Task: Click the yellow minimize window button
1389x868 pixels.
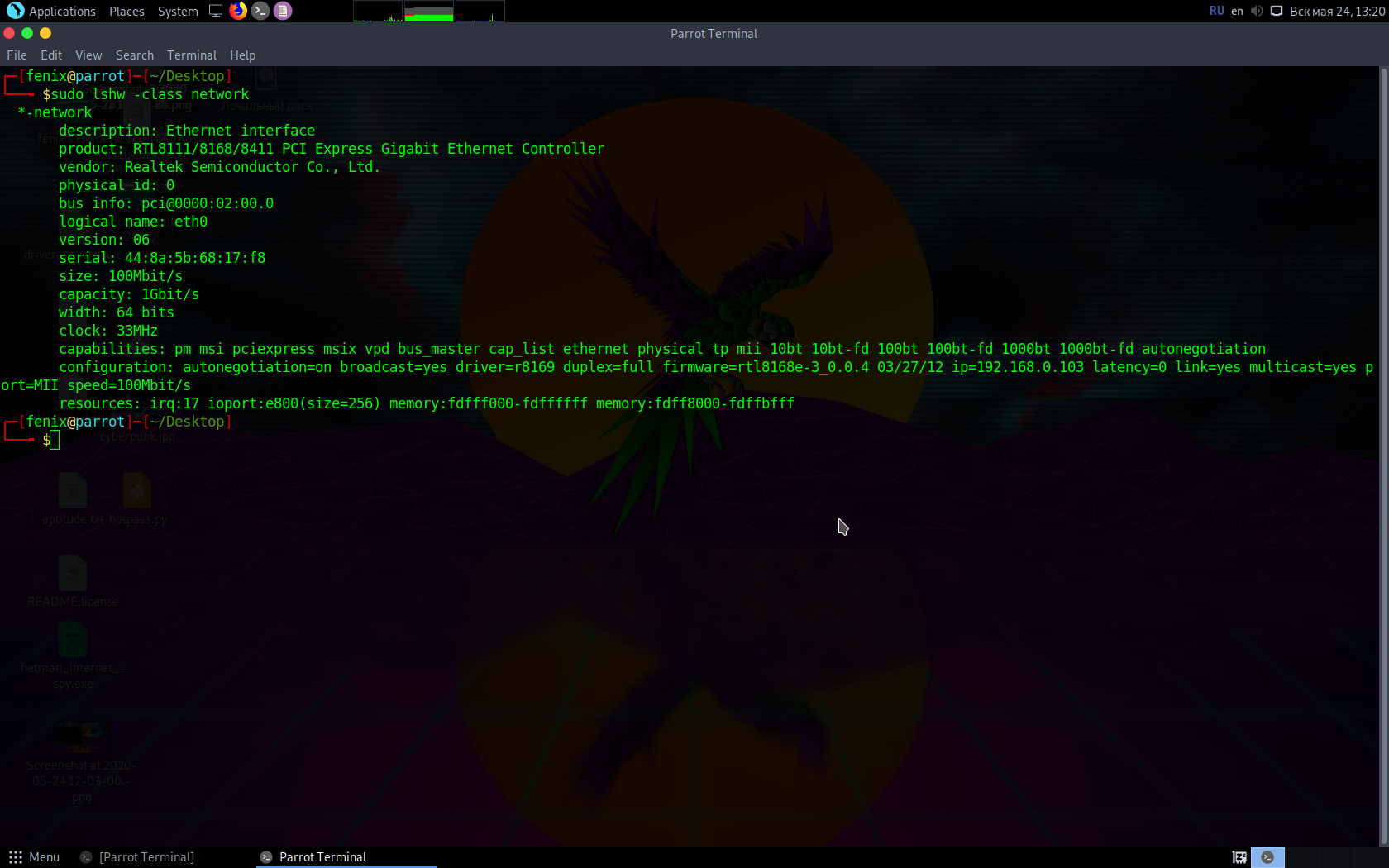Action: (x=45, y=33)
